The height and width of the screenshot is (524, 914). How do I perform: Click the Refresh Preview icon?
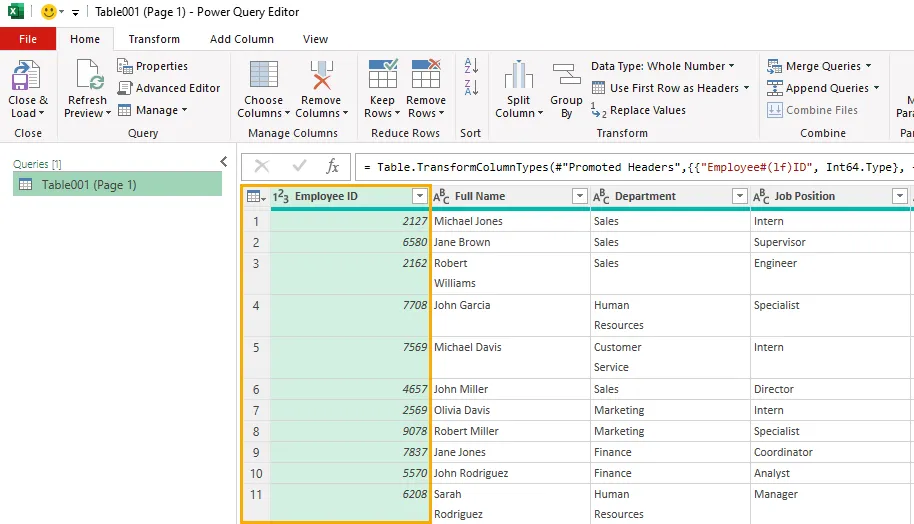[89, 75]
